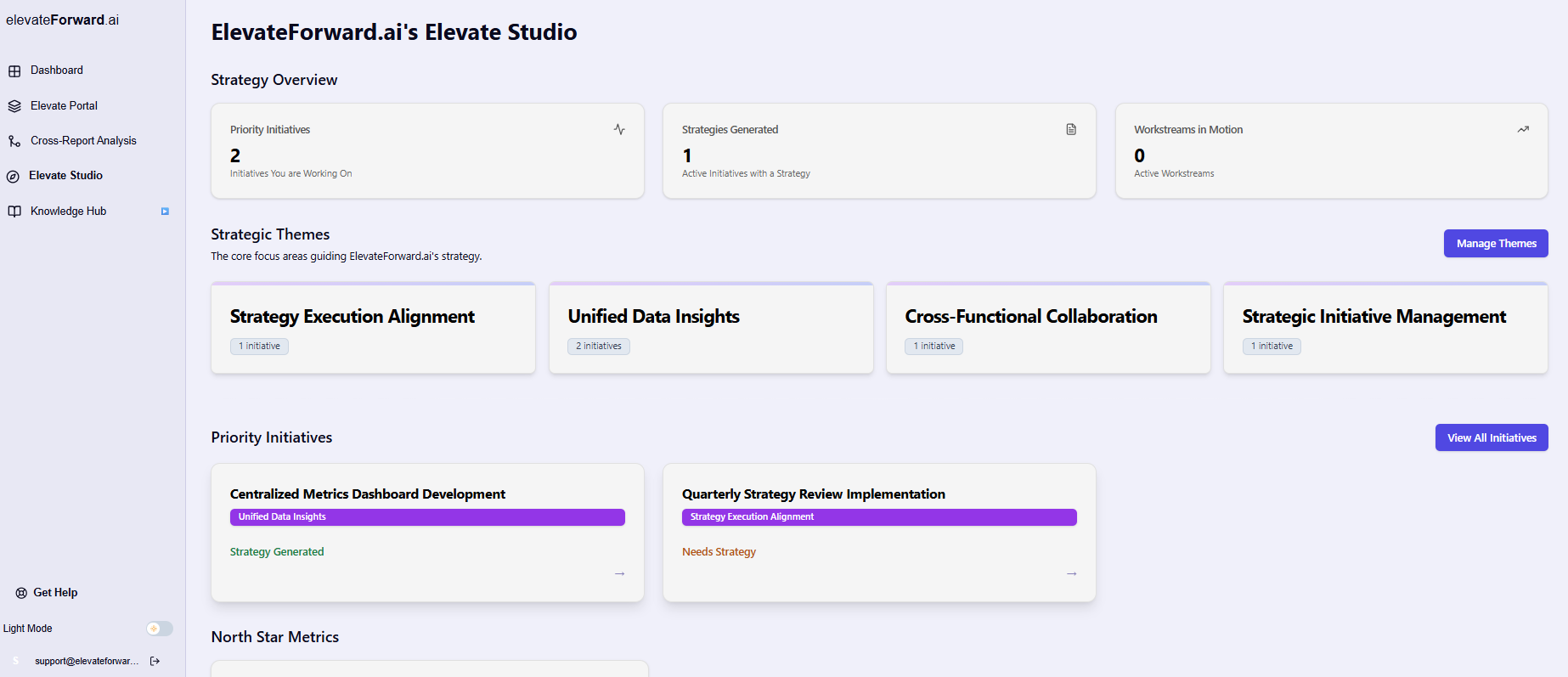The height and width of the screenshot is (677, 1568).
Task: Click the Manage Themes button
Action: pos(1496,244)
